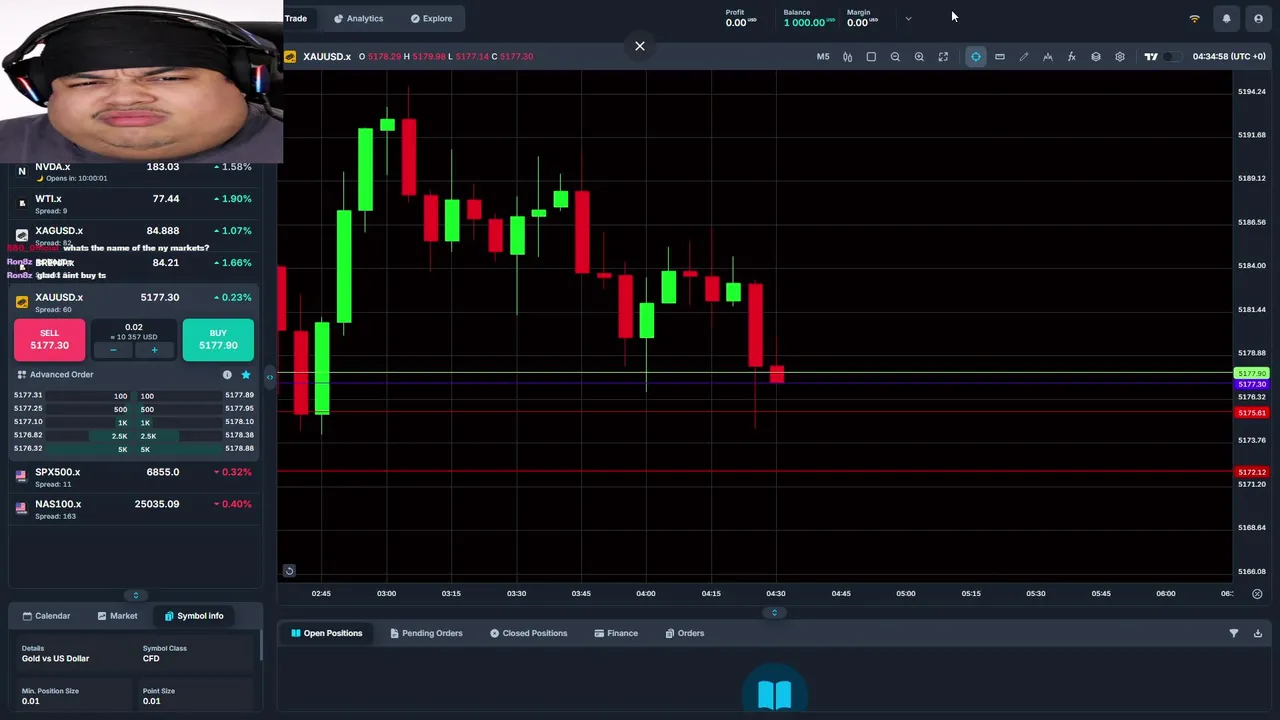
Task: Close the chart tab with X
Action: click(x=640, y=46)
